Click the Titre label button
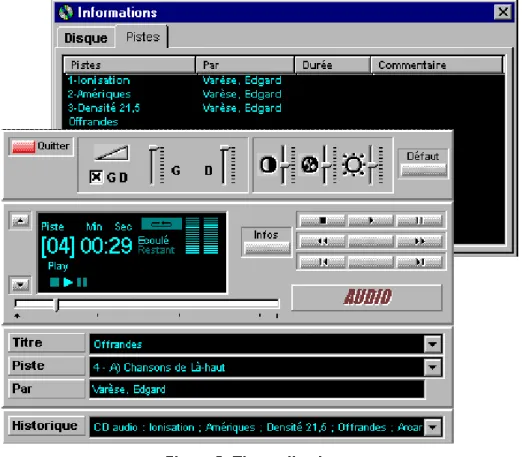The height and width of the screenshot is (457, 522). [x=47, y=343]
